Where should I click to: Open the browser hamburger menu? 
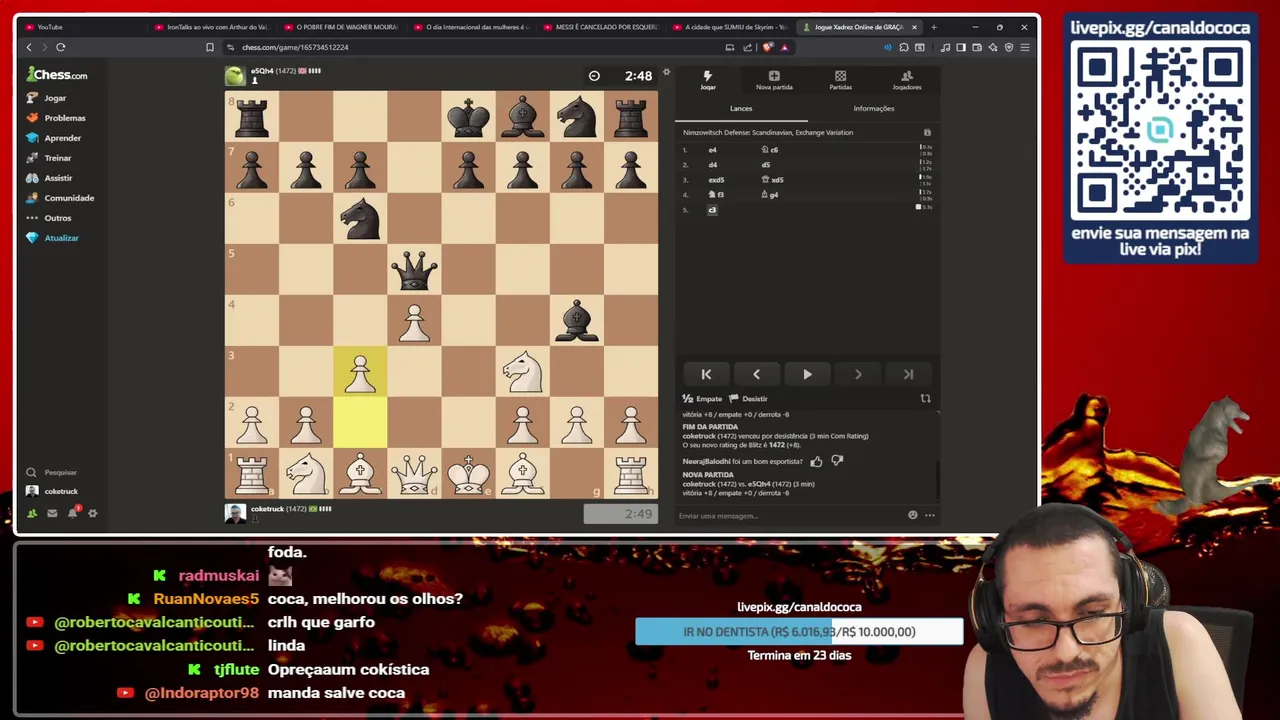1025,47
